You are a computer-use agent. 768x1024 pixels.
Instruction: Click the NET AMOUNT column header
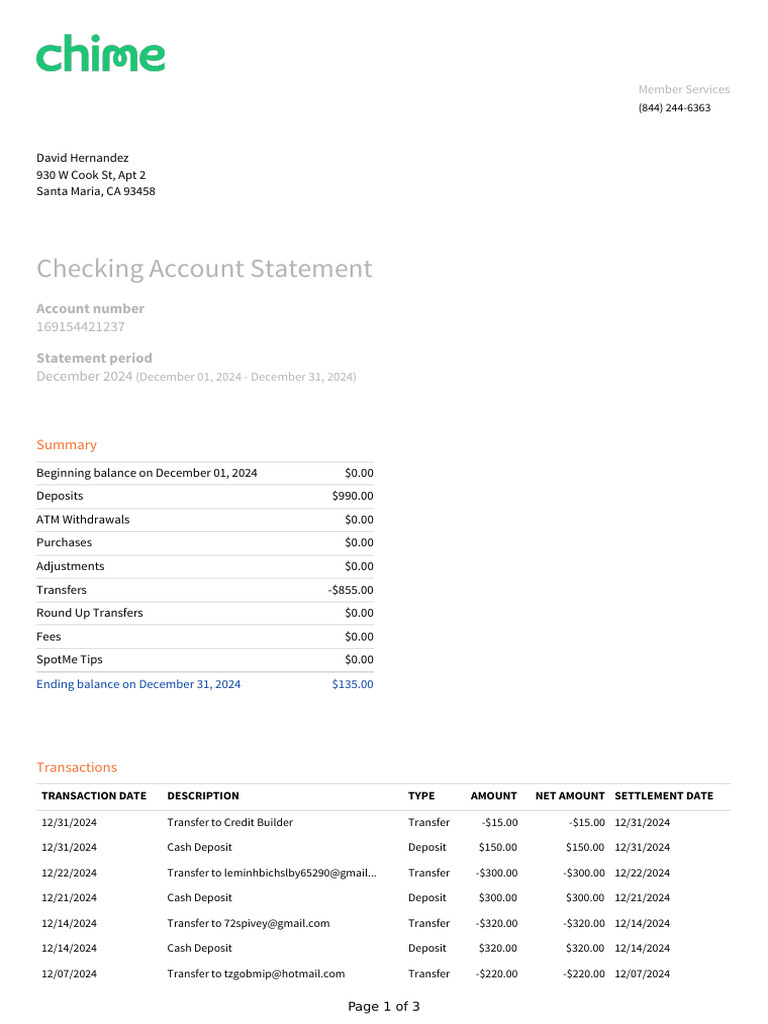pyautogui.click(x=570, y=796)
